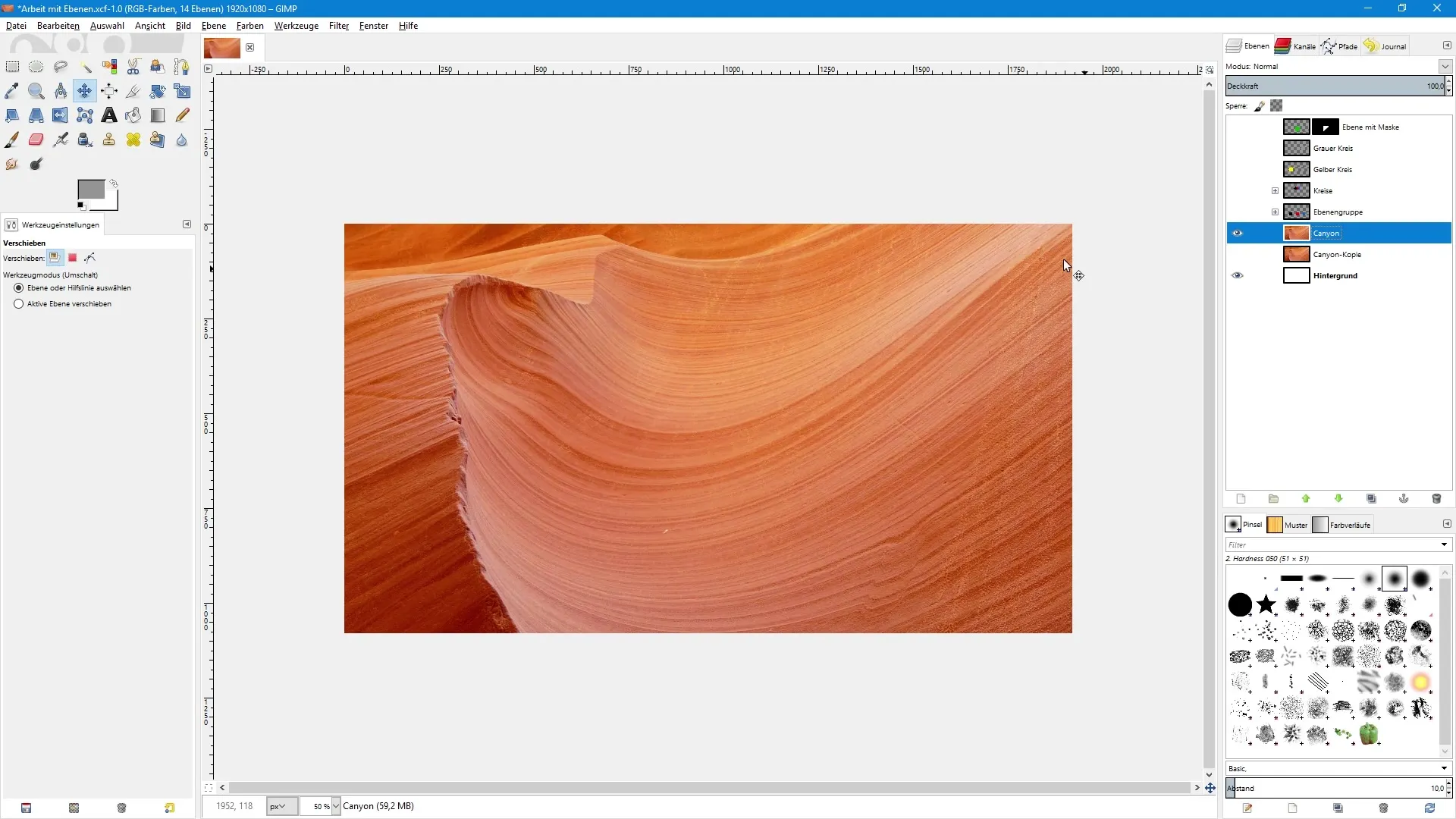The image size is (1456, 819).
Task: Toggle move-path mode button
Action: (x=90, y=258)
